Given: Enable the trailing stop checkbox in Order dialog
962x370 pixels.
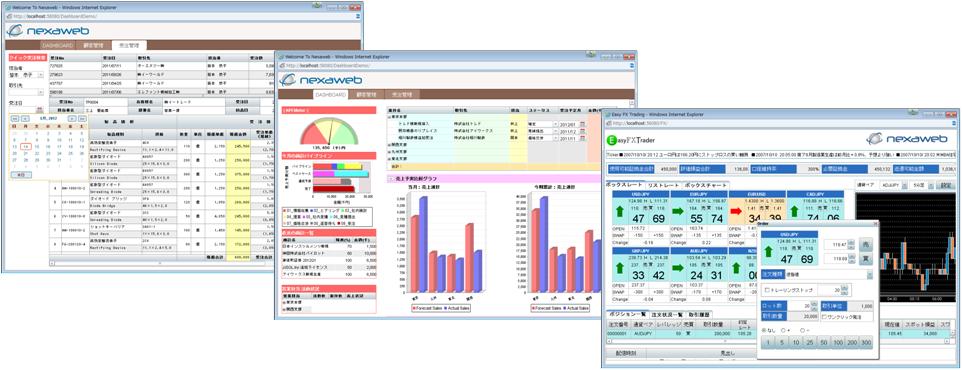Looking at the screenshot, I should 767,290.
